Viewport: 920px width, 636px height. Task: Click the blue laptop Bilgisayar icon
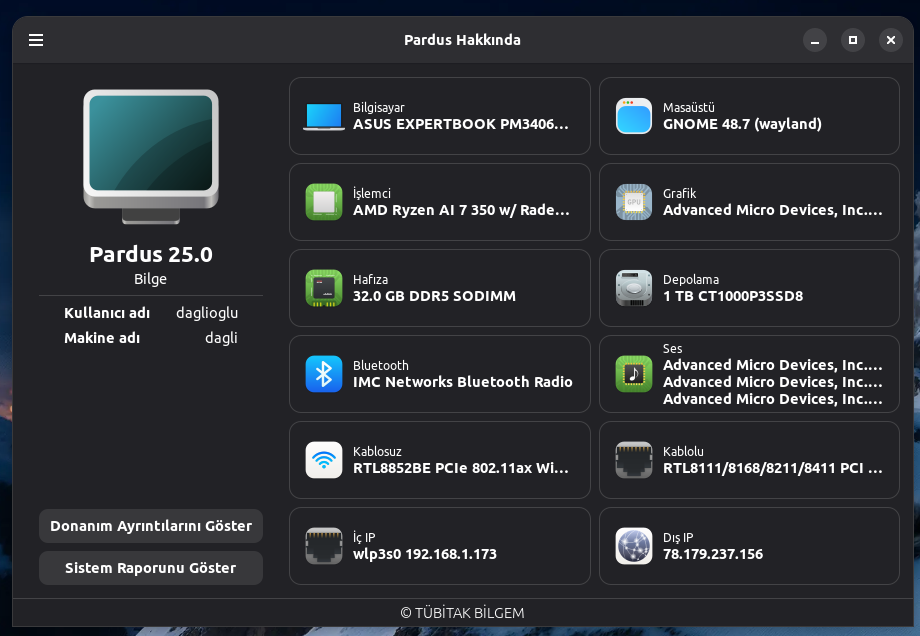323,116
